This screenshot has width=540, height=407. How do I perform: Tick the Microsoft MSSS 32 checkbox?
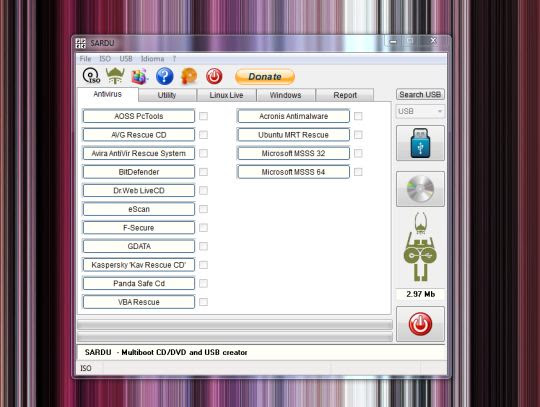click(358, 153)
